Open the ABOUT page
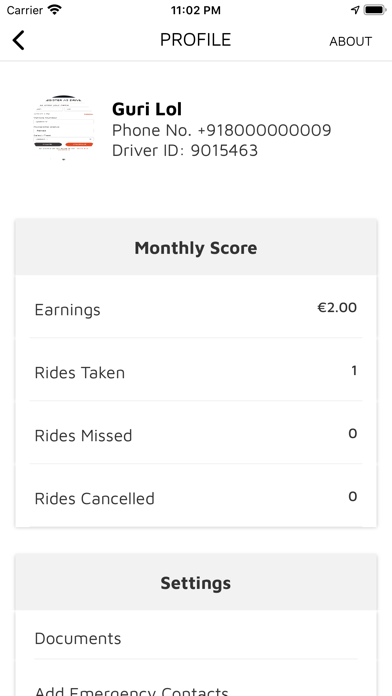Screen dimensions: 392x696 point(350,41)
